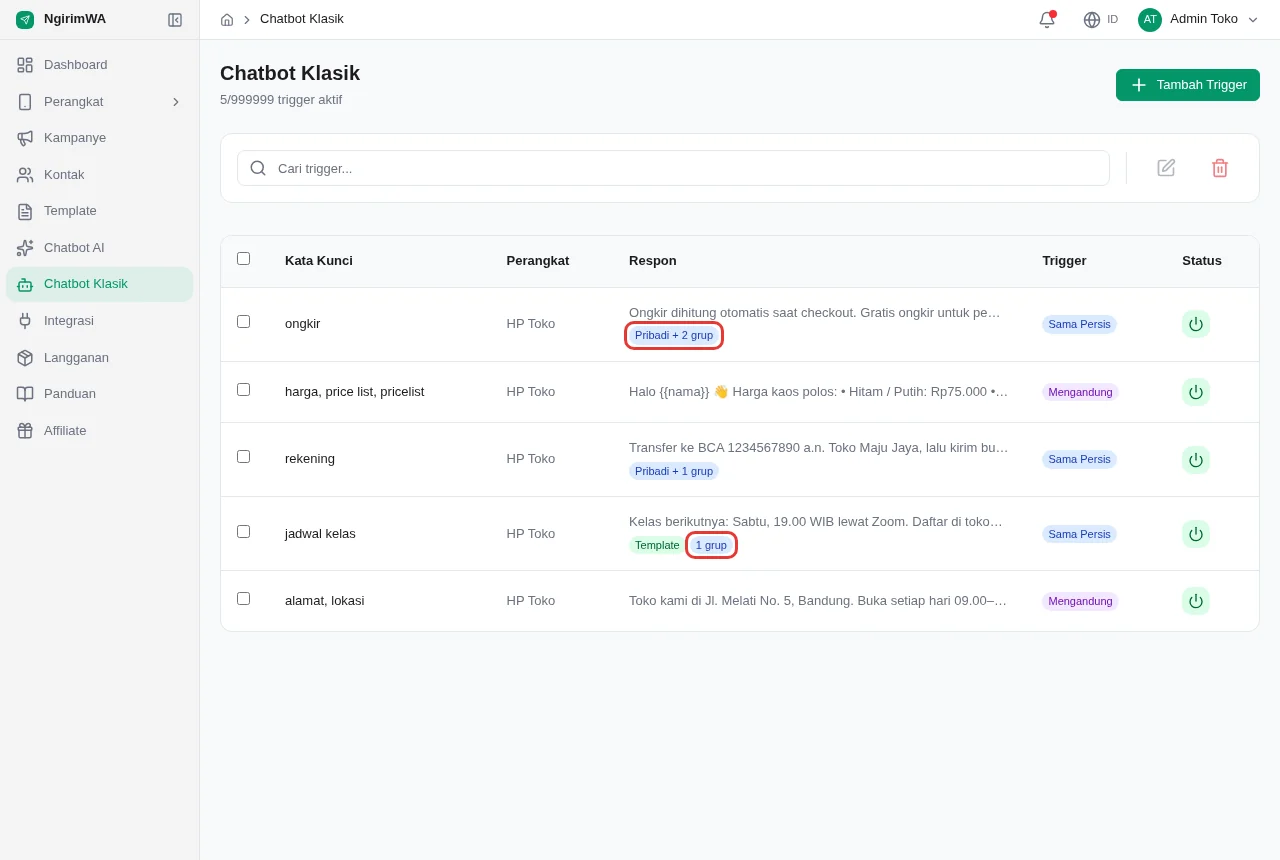The height and width of the screenshot is (860, 1280).
Task: Toggle status power for harga trigger
Action: point(1196,392)
